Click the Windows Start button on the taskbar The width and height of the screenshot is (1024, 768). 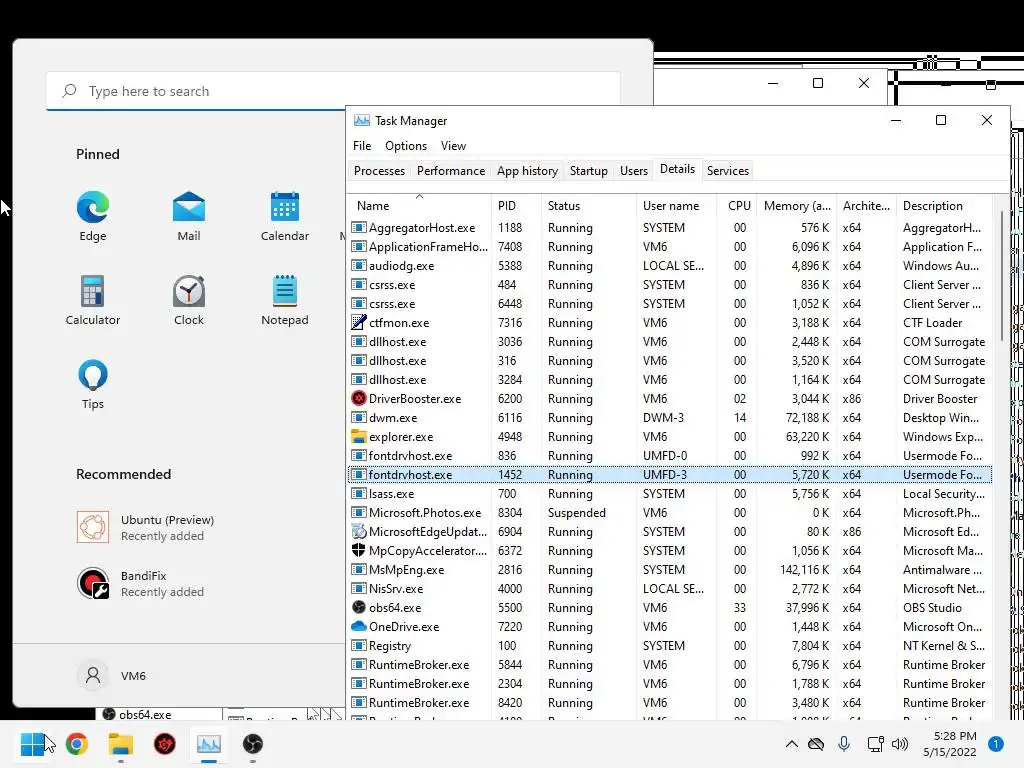[32, 744]
